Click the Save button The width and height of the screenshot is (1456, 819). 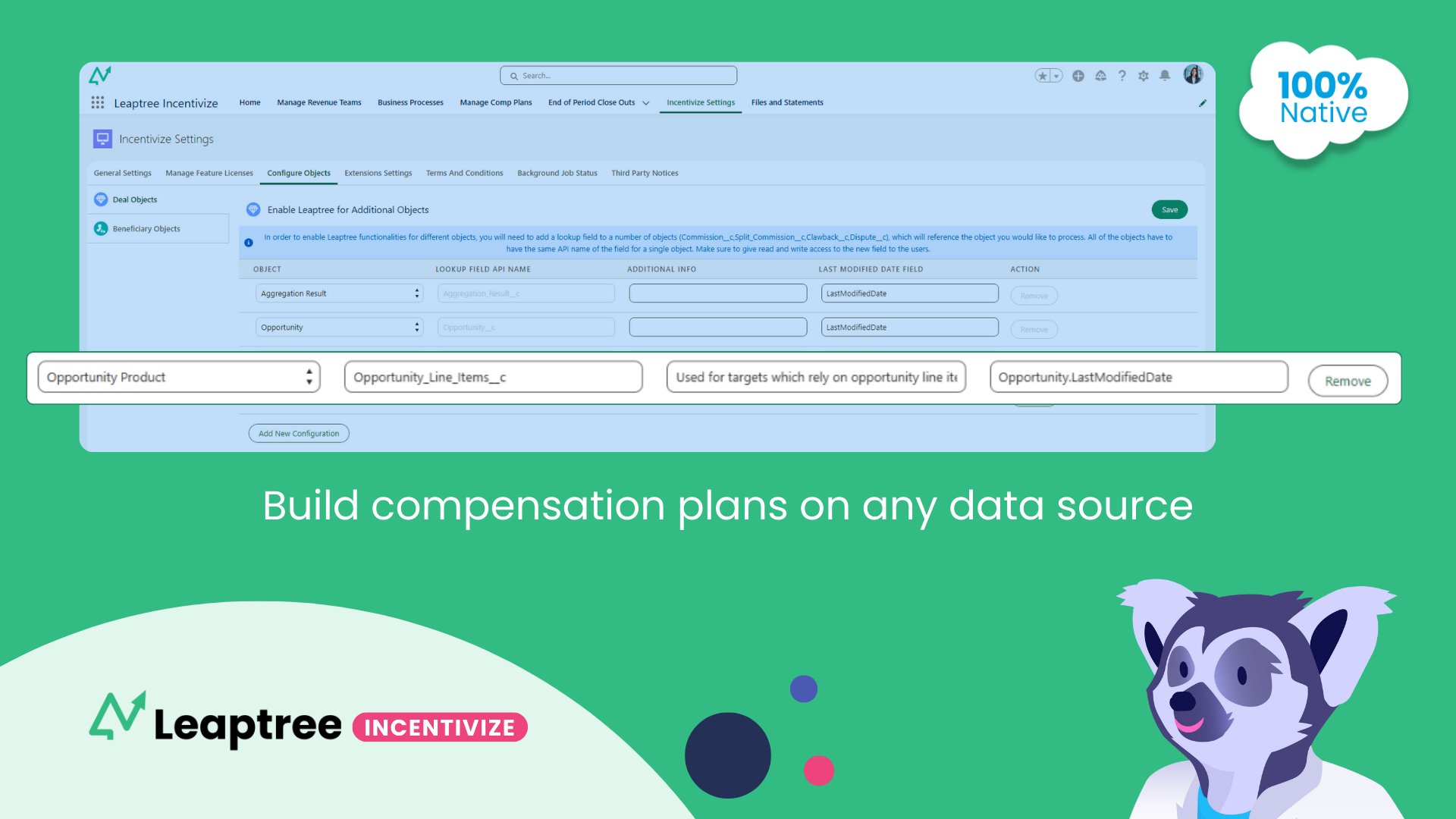pos(1169,209)
